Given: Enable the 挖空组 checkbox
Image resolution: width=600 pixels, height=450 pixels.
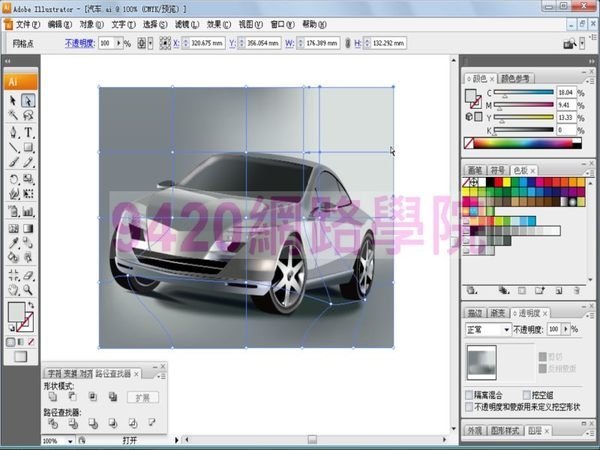Looking at the screenshot, I should (x=527, y=395).
